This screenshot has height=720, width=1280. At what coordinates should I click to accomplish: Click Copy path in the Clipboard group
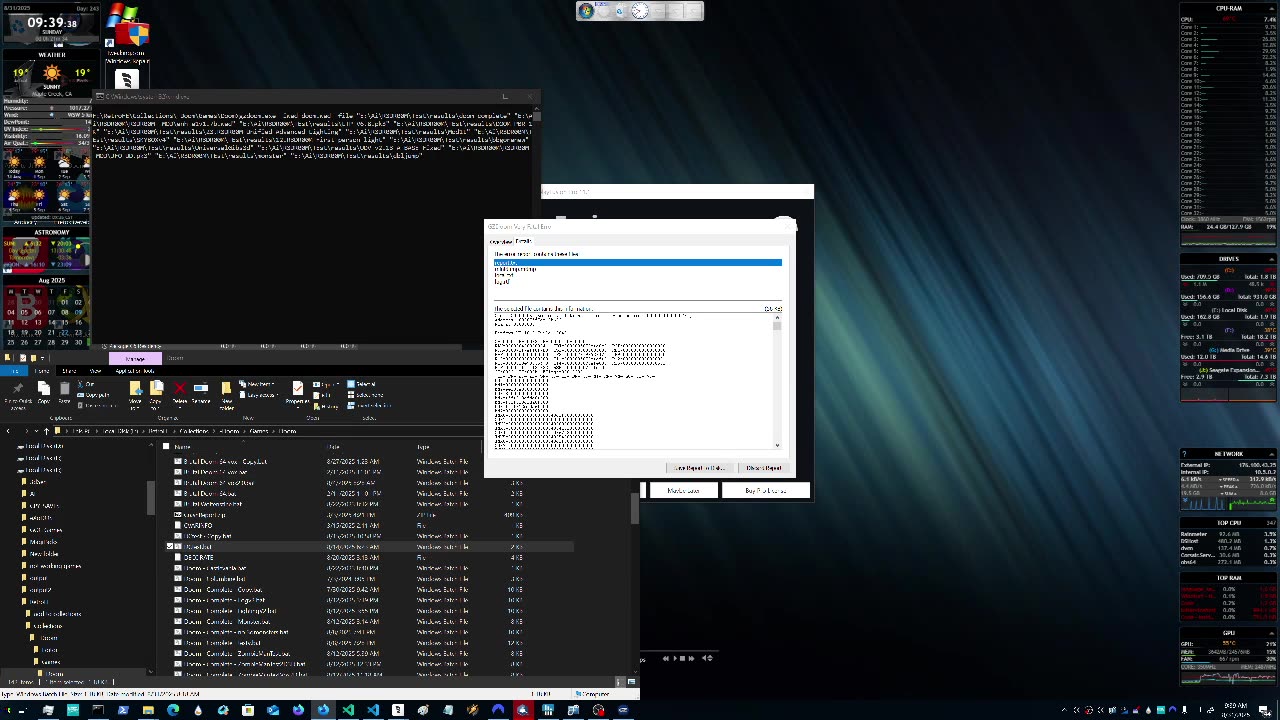(x=94, y=395)
